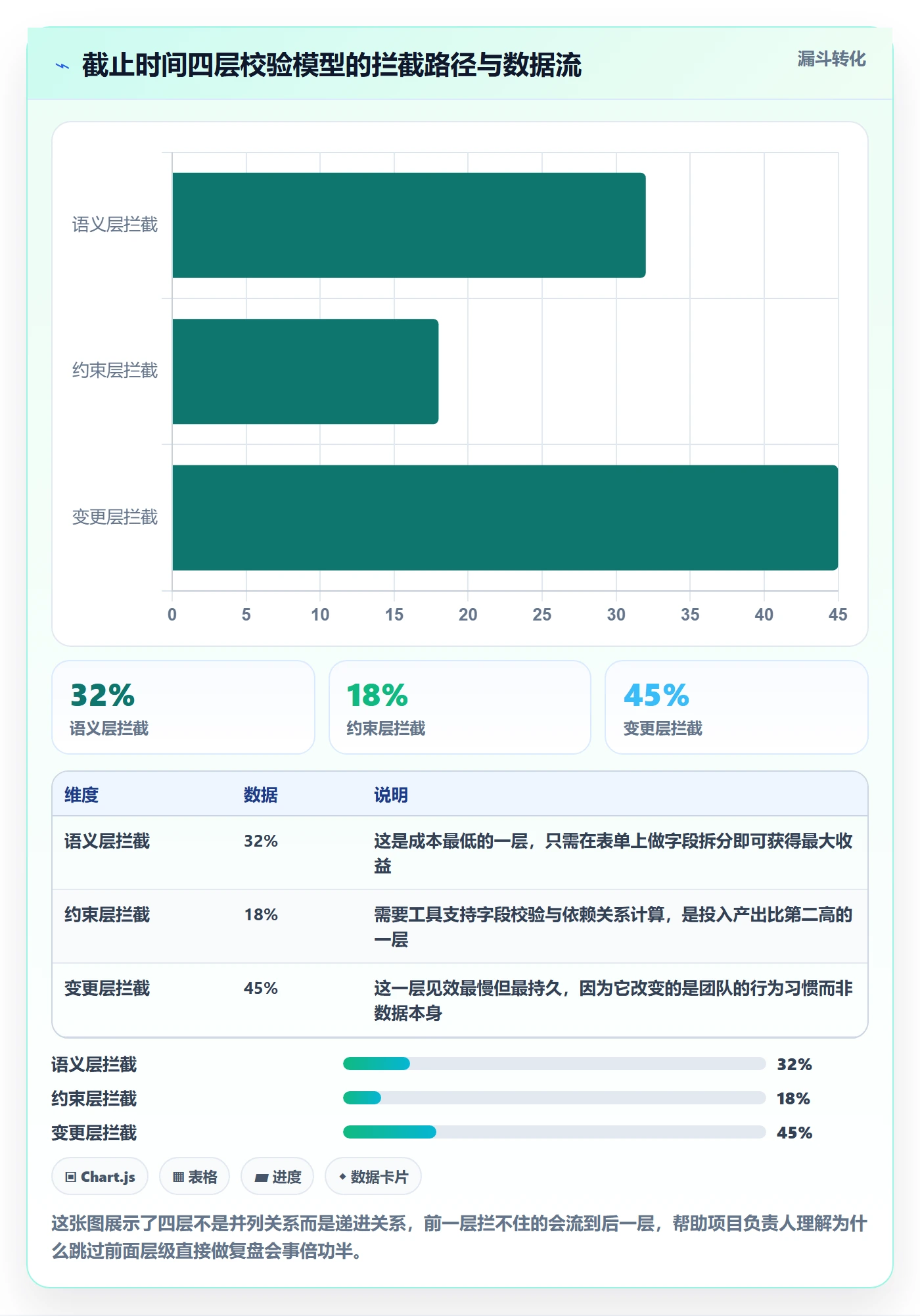Click the 约束层拦截 progress bar
The image size is (920, 1316).
[554, 1098]
